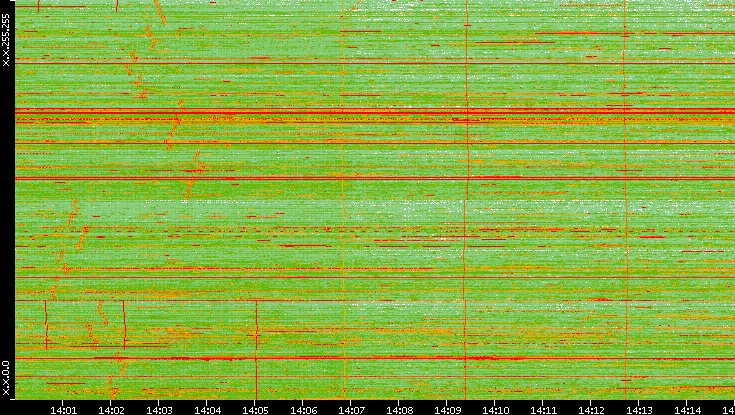Screen dimensions: 735x415
Task: Select the 14:12 time label
Action: click(591, 410)
